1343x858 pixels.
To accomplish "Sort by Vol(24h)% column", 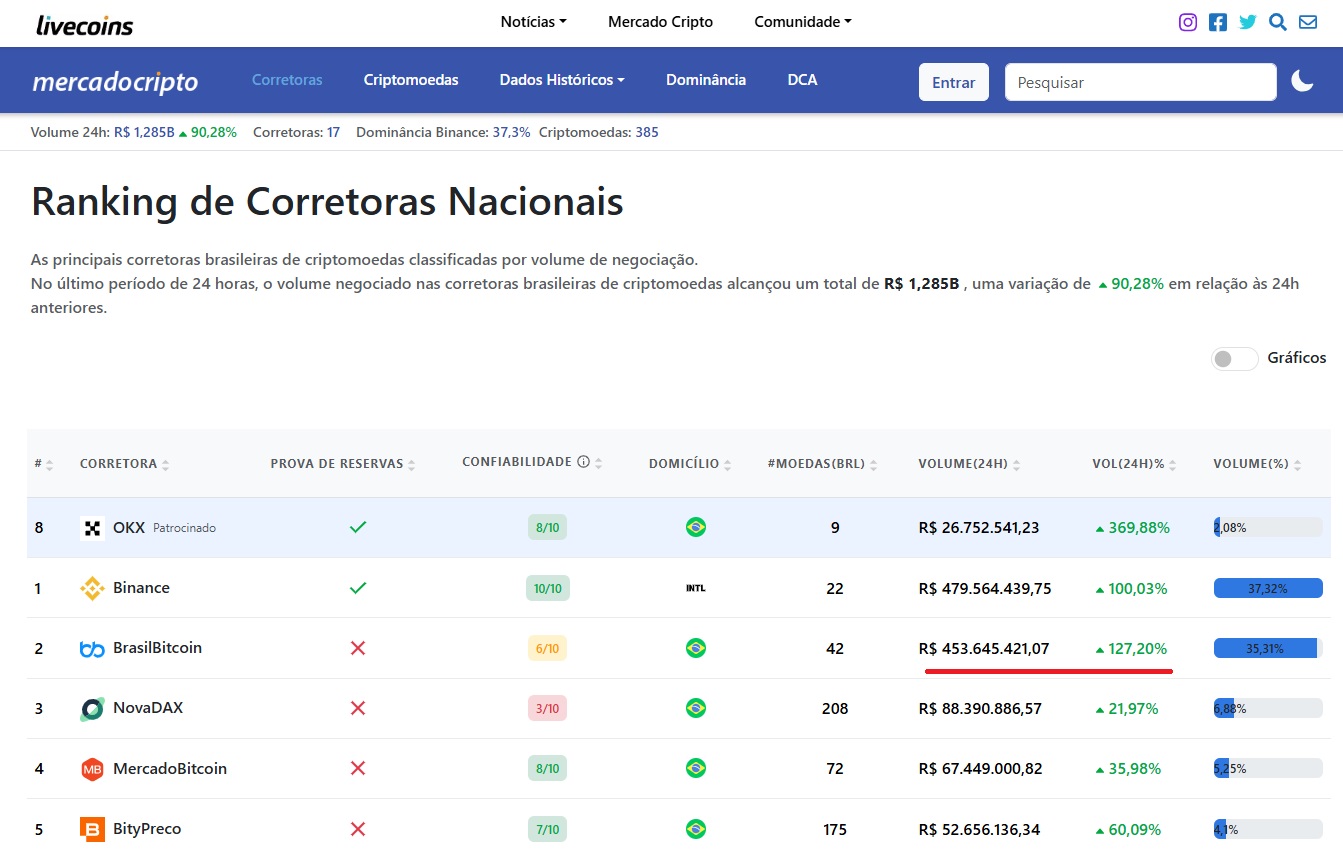I will click(1135, 464).
